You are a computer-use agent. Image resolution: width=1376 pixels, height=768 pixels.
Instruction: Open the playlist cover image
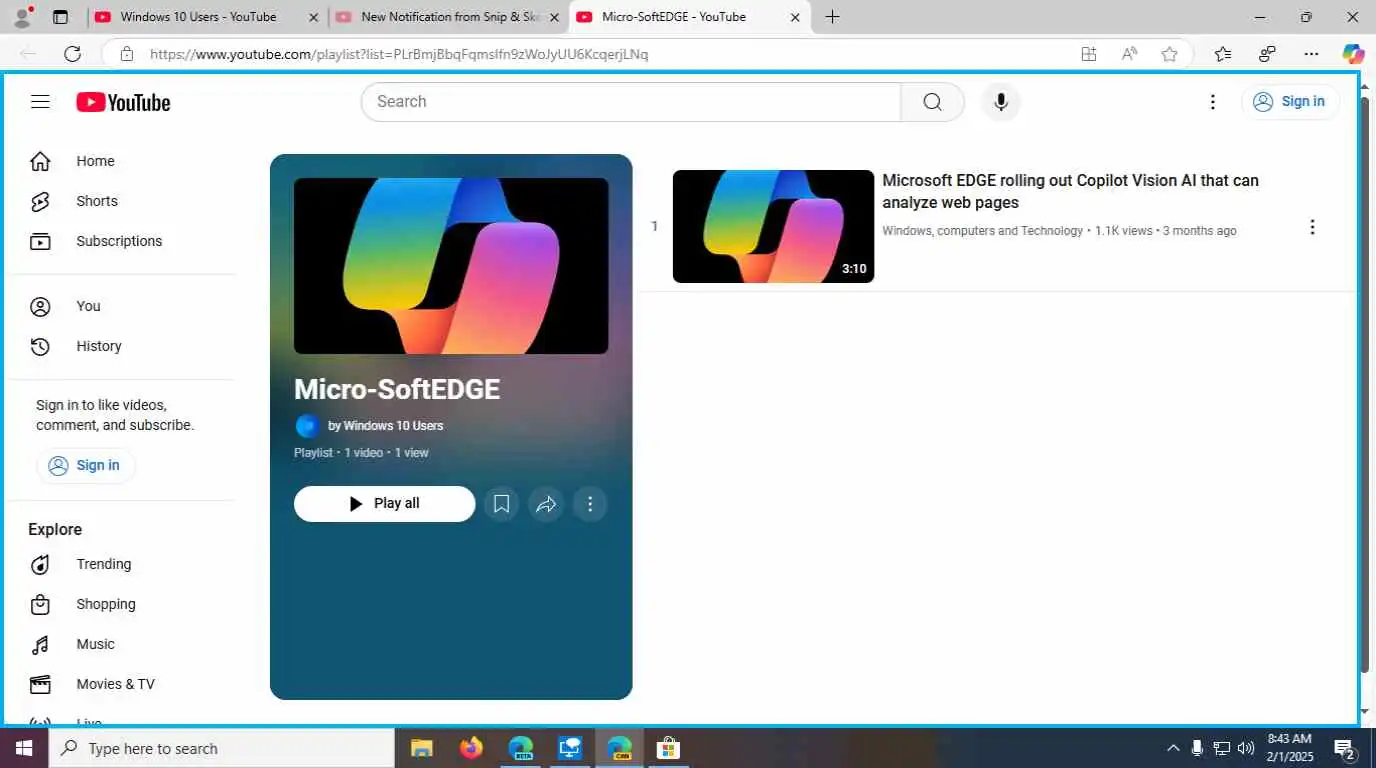point(451,266)
